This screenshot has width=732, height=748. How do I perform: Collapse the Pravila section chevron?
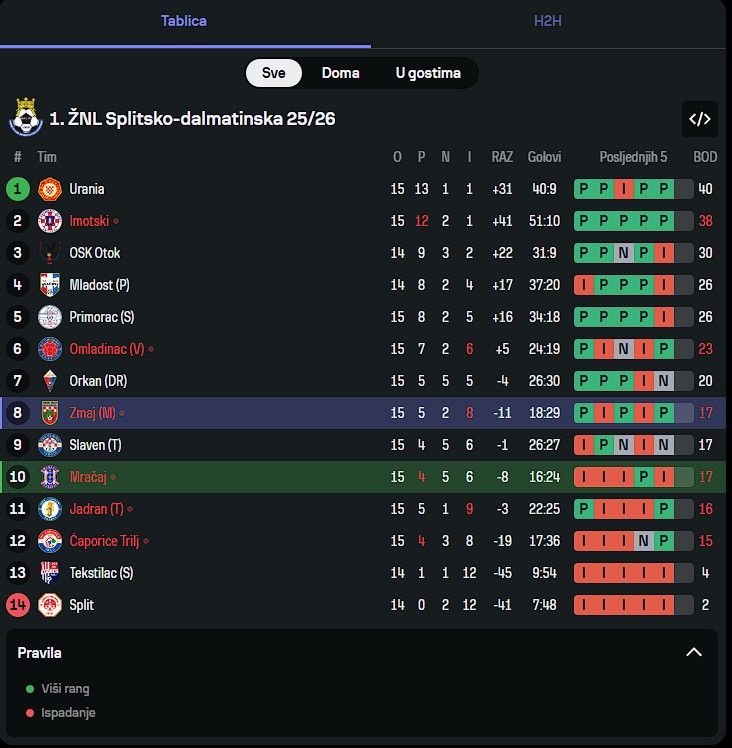(694, 652)
